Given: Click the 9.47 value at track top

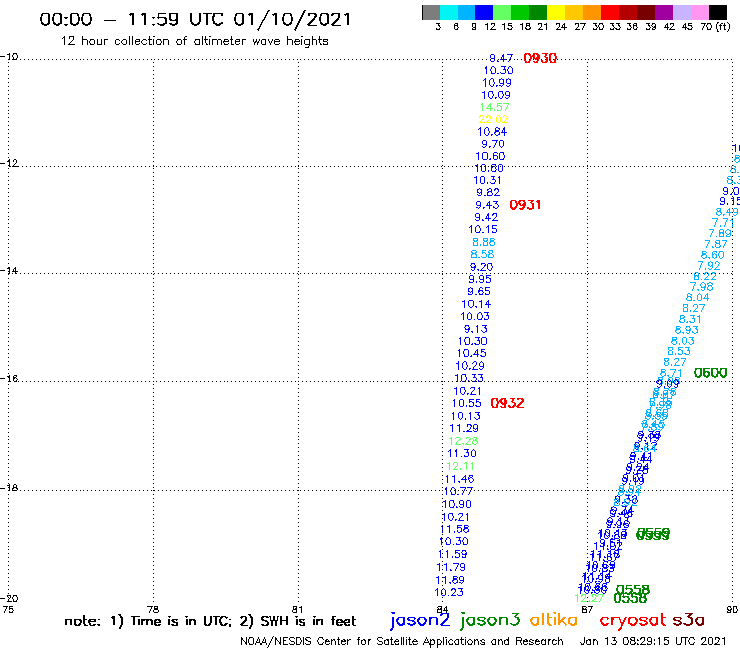Looking at the screenshot, I should (501, 58).
